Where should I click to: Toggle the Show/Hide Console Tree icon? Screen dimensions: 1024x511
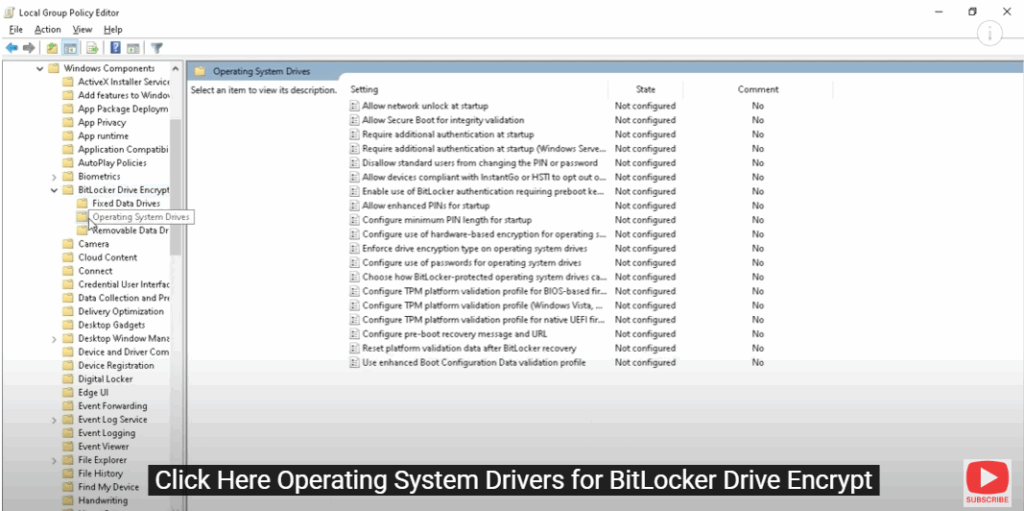[70, 48]
